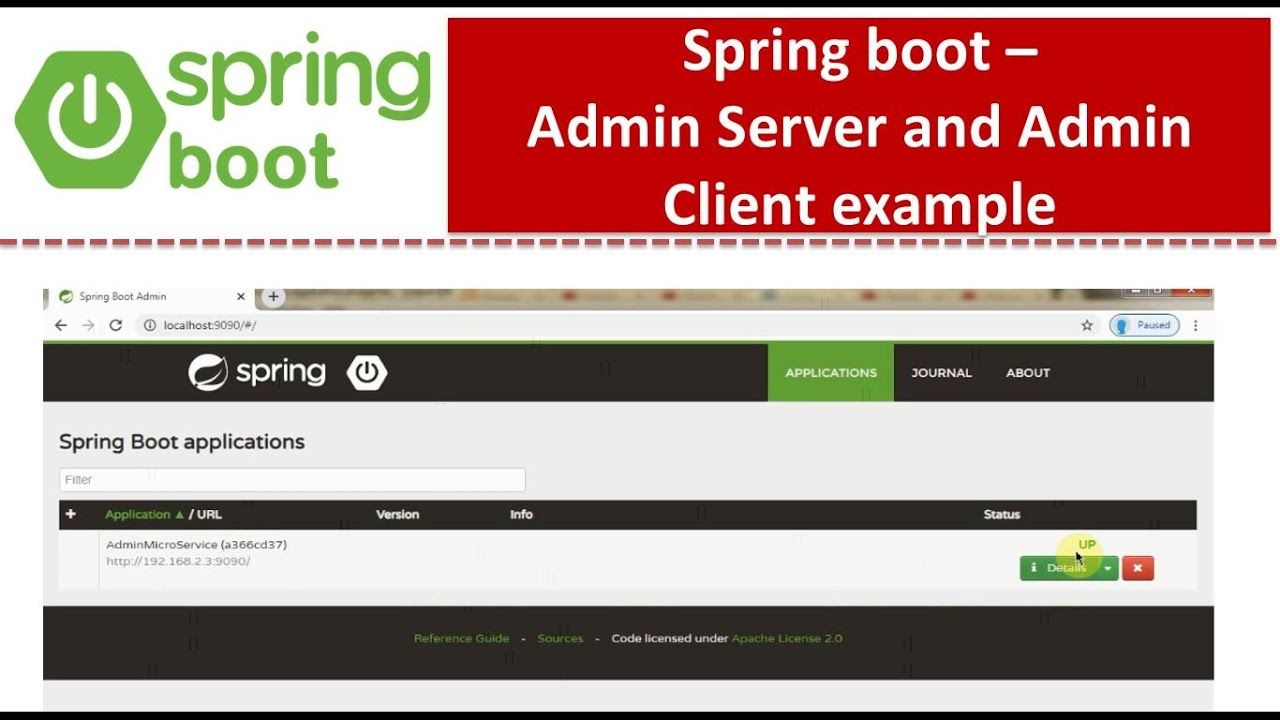Open a new browser tab
Viewport: 1280px width, 720px height.
tap(273, 296)
